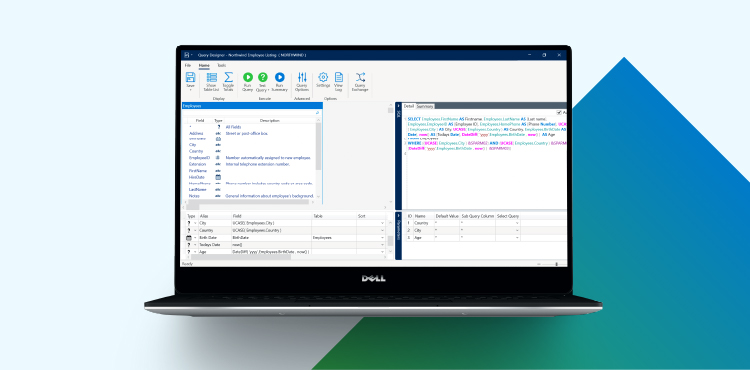
Task: Switch to the Tools ribbon tab
Action: point(221,65)
